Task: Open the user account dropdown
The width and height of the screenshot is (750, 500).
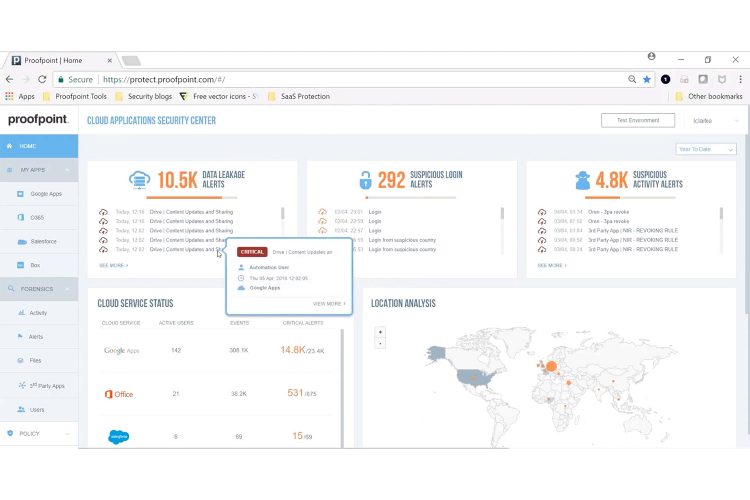Action: (x=715, y=121)
